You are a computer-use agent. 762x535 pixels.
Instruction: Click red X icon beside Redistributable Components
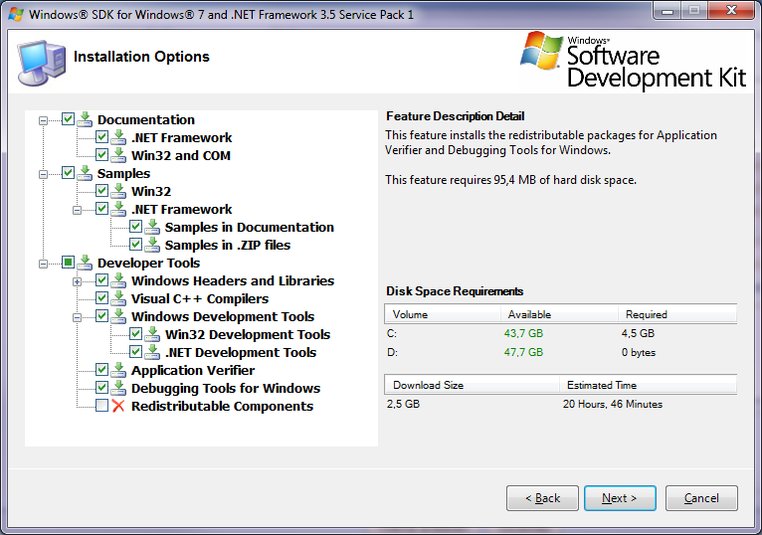point(118,406)
